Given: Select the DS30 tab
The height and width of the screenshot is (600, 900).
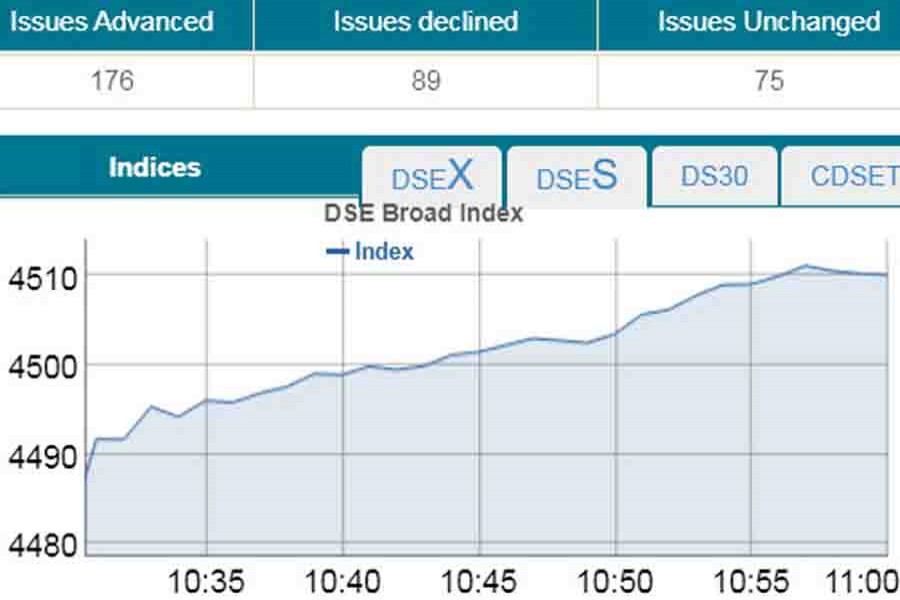Looking at the screenshot, I should click(714, 177).
